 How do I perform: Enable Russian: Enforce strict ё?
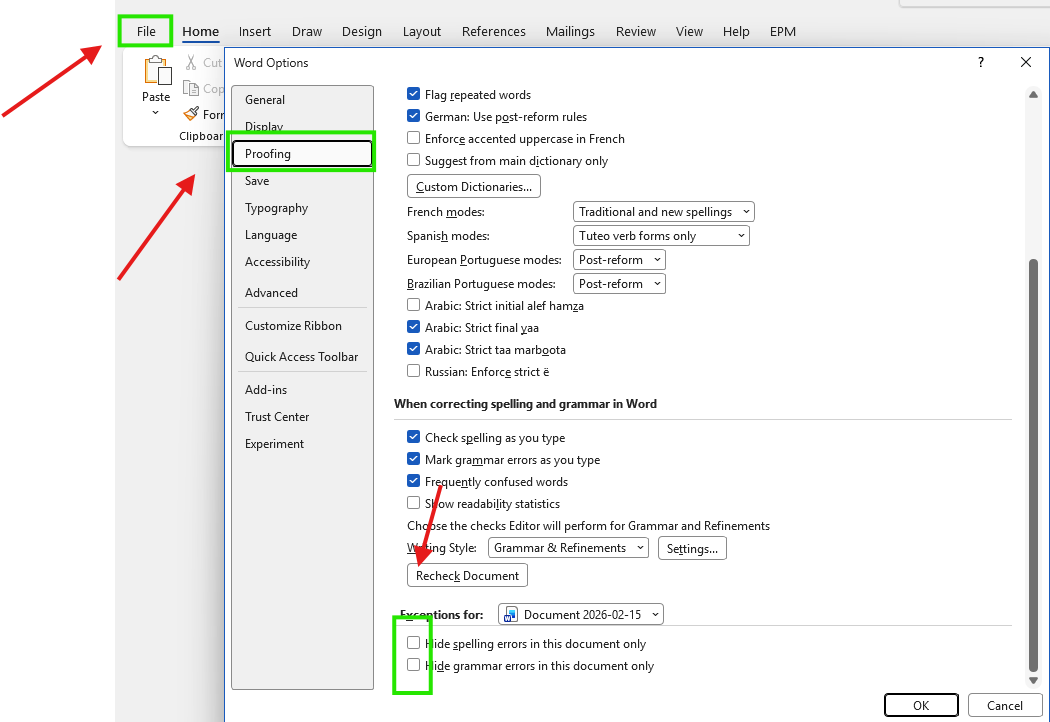coord(413,371)
